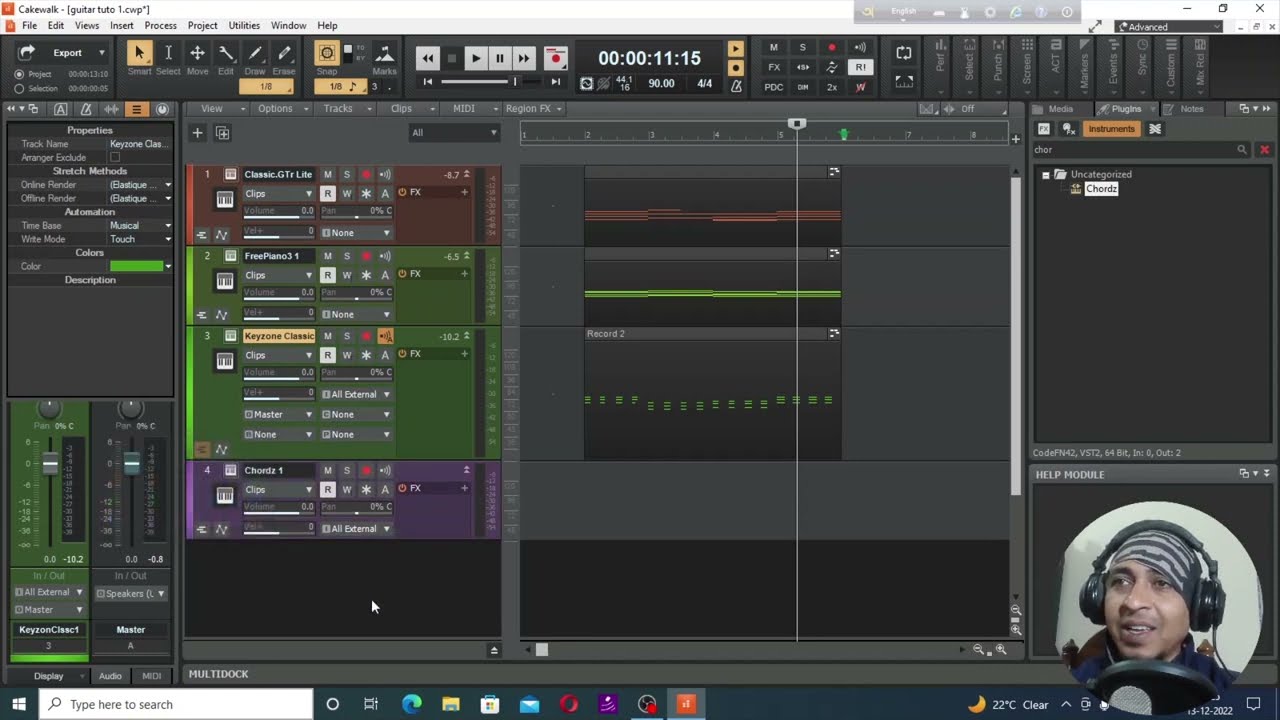Mute the Classic.GTr Lite track

pyautogui.click(x=327, y=175)
